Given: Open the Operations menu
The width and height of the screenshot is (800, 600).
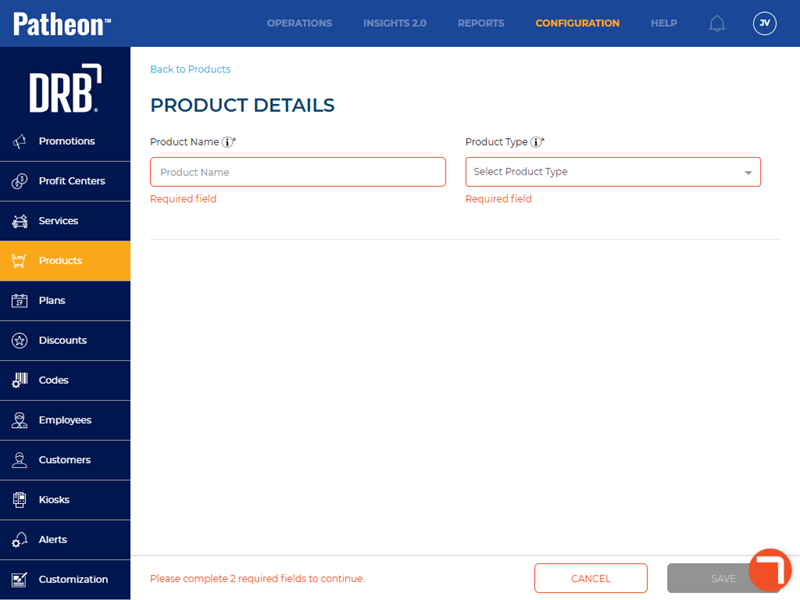Looking at the screenshot, I should coord(299,23).
